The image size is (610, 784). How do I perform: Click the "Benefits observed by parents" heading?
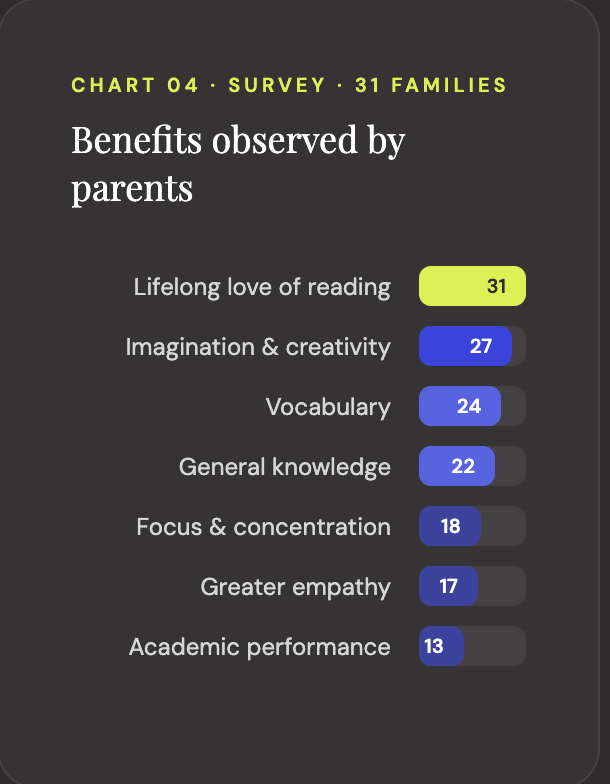(237, 163)
